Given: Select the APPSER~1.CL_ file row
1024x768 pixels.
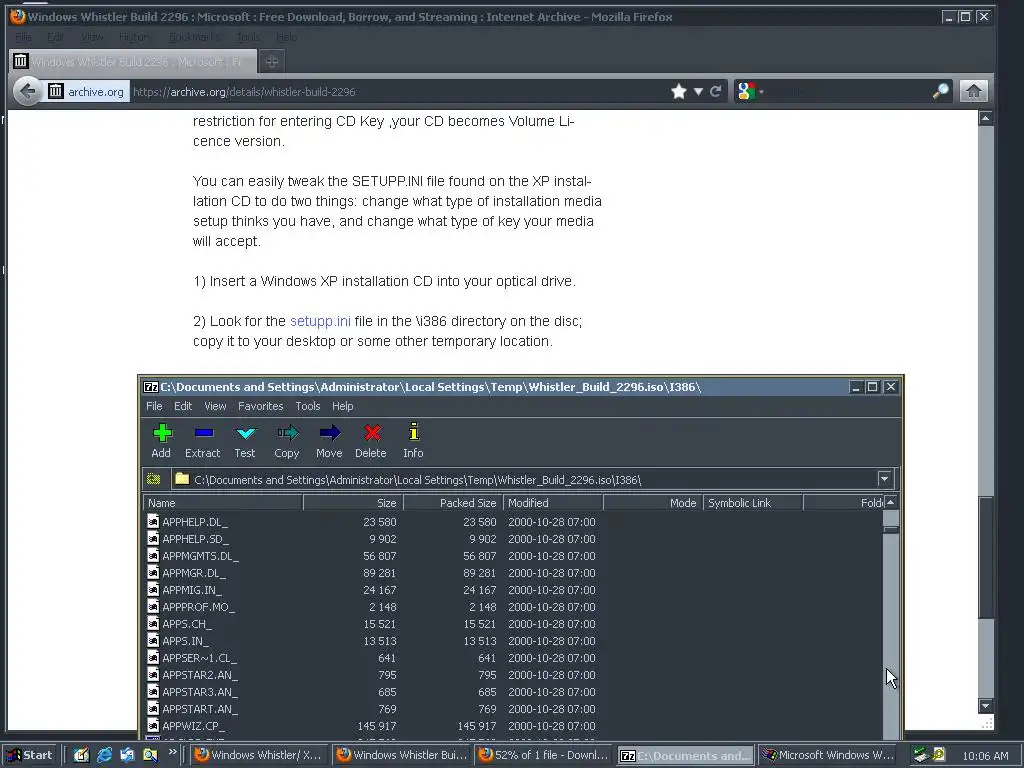Looking at the screenshot, I should 513,658.
